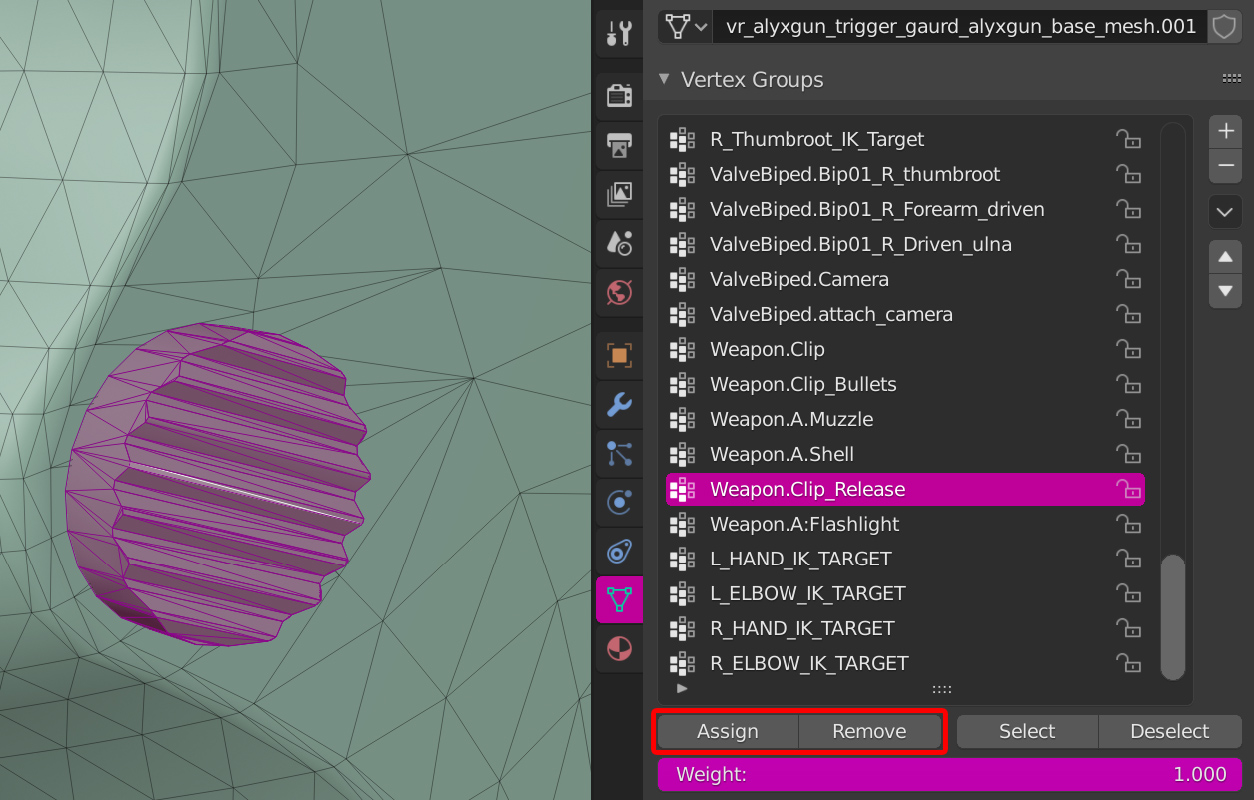Select the R_ELBOW_IK_TARGET vertex group
Viewport: 1254px width, 800px height.
click(x=906, y=663)
